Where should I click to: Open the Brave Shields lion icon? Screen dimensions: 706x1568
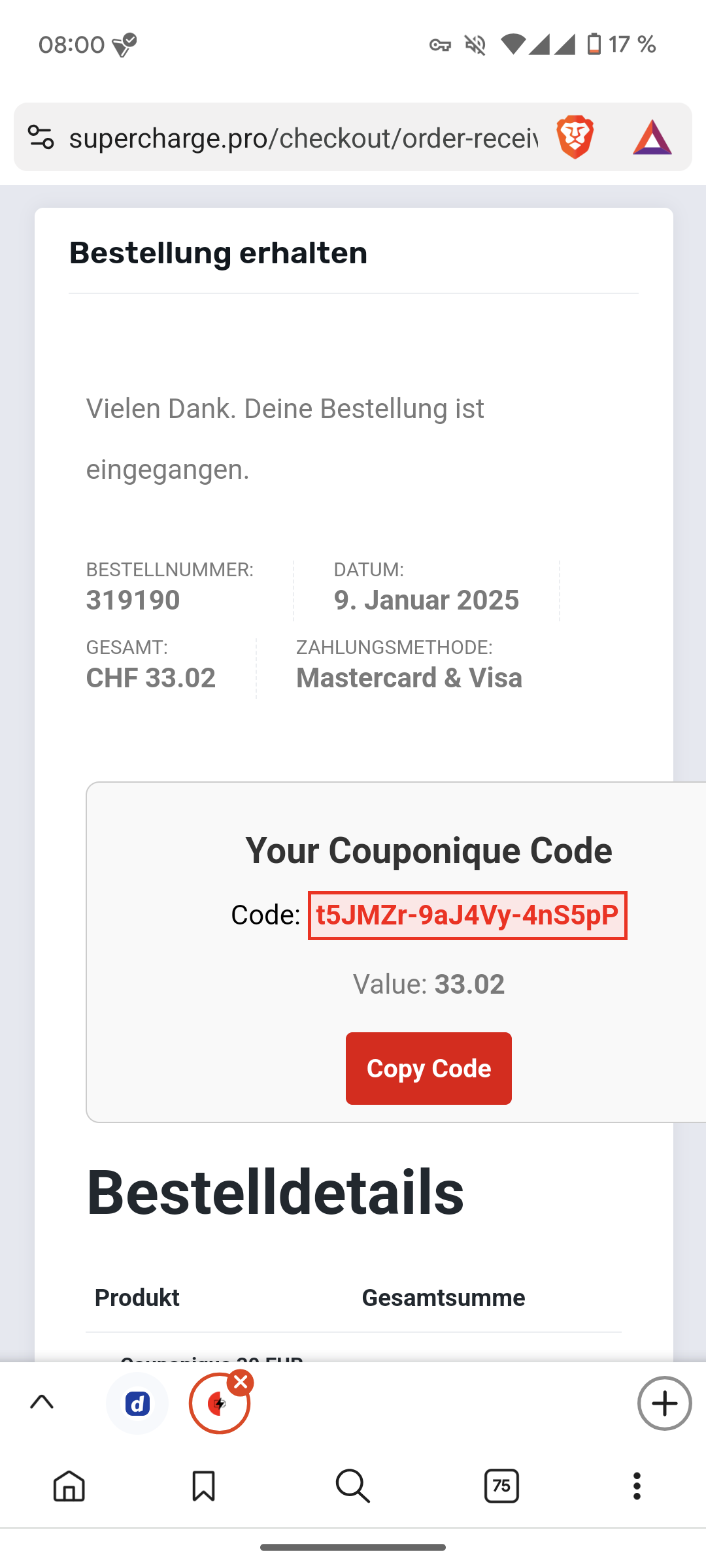click(575, 137)
